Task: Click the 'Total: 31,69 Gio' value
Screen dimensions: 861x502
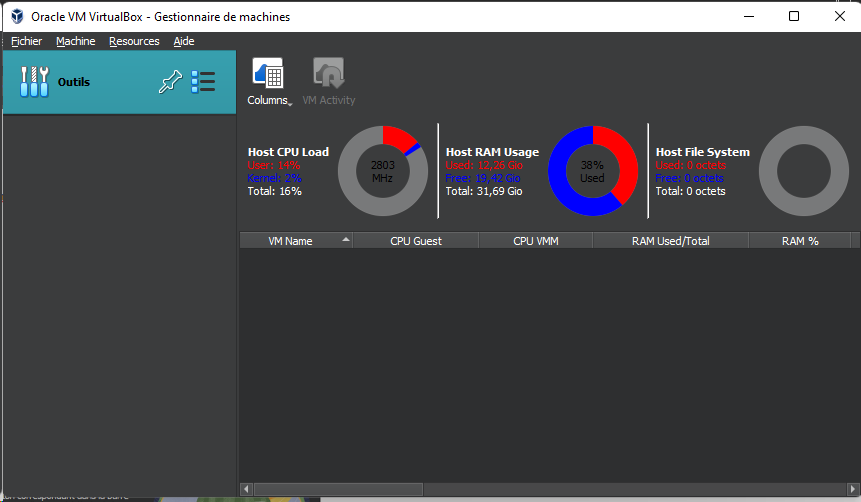Action: click(484, 191)
